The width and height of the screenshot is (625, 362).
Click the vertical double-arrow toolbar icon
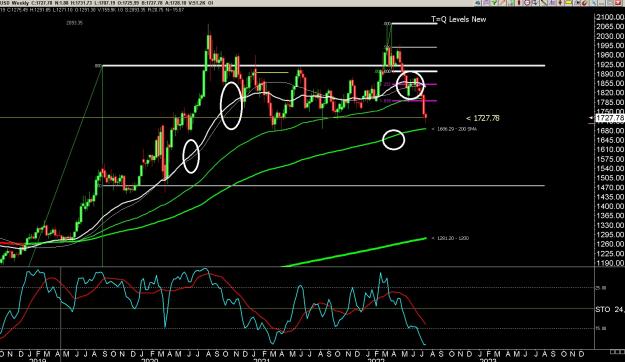tap(560, 2)
